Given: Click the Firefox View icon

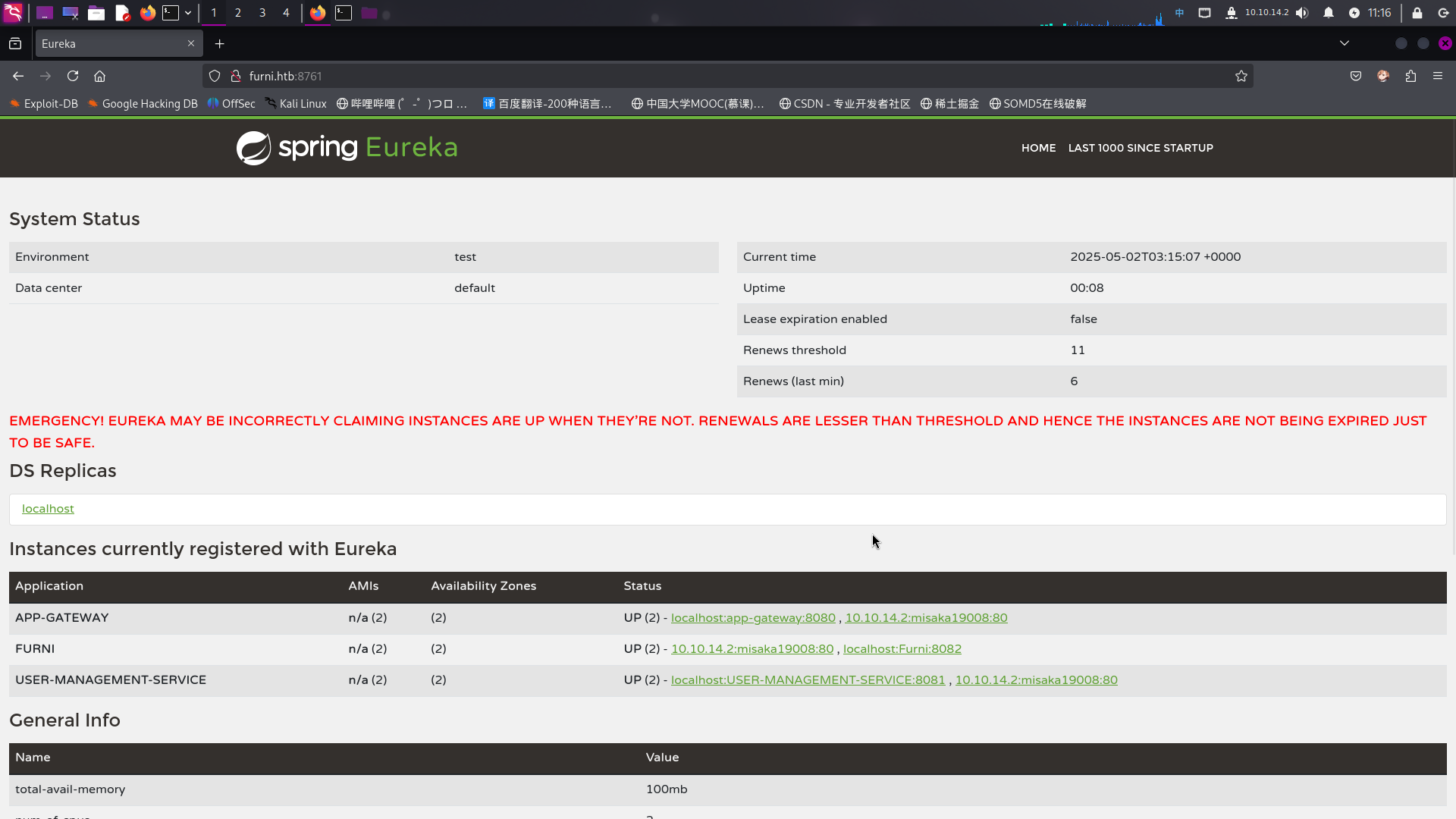Looking at the screenshot, I should pyautogui.click(x=15, y=44).
